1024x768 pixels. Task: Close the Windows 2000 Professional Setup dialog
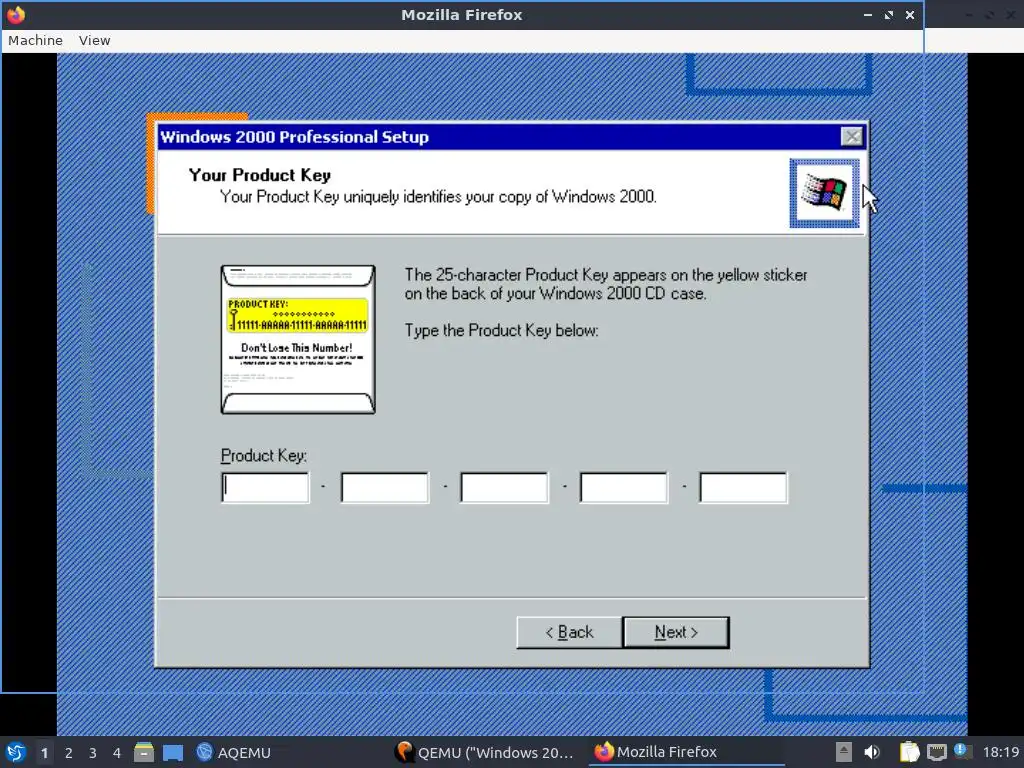852,136
